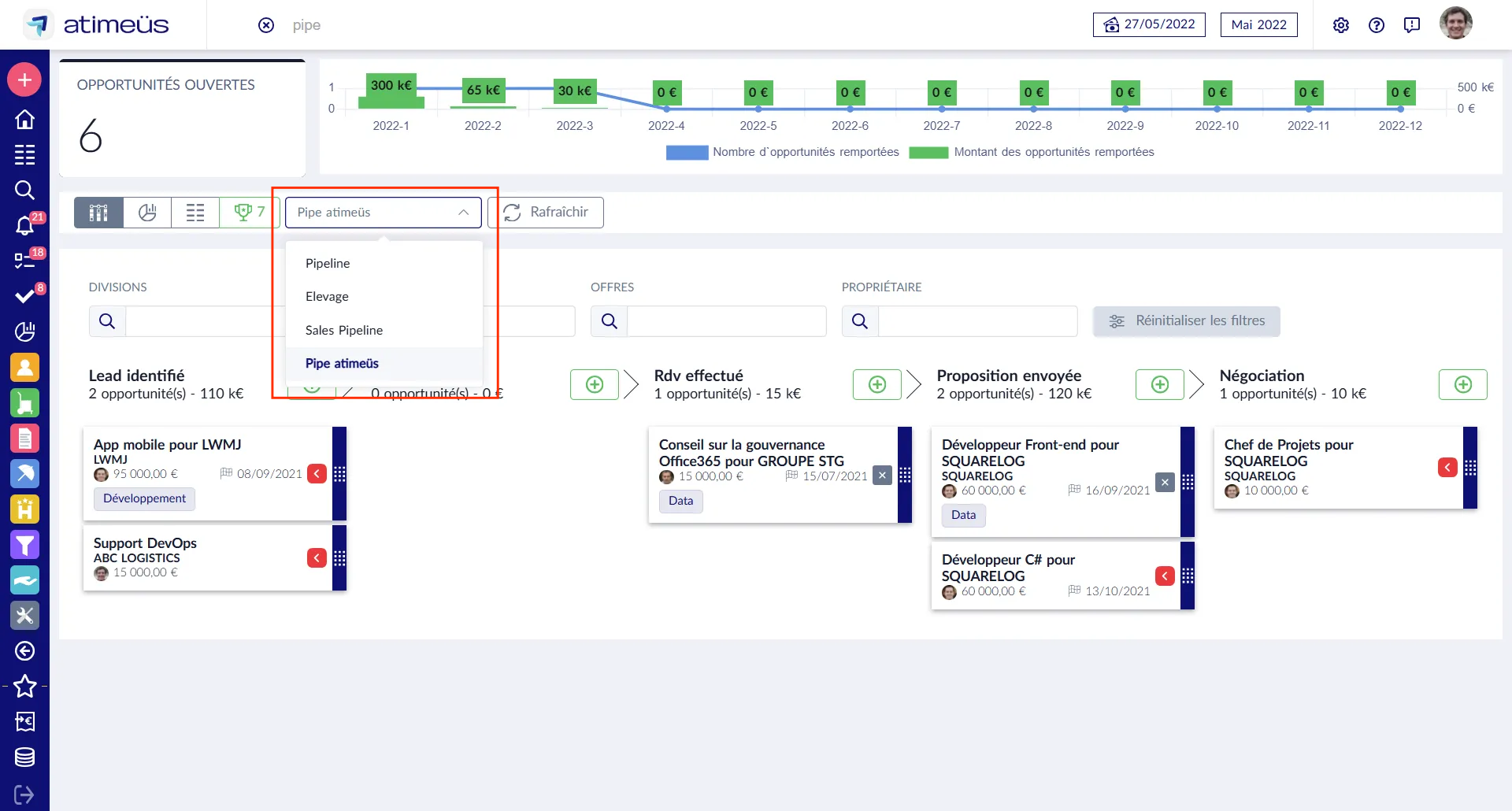This screenshot has height=811, width=1512.
Task: Open the pie chart dashboard icon in sidebar
Action: 24,331
